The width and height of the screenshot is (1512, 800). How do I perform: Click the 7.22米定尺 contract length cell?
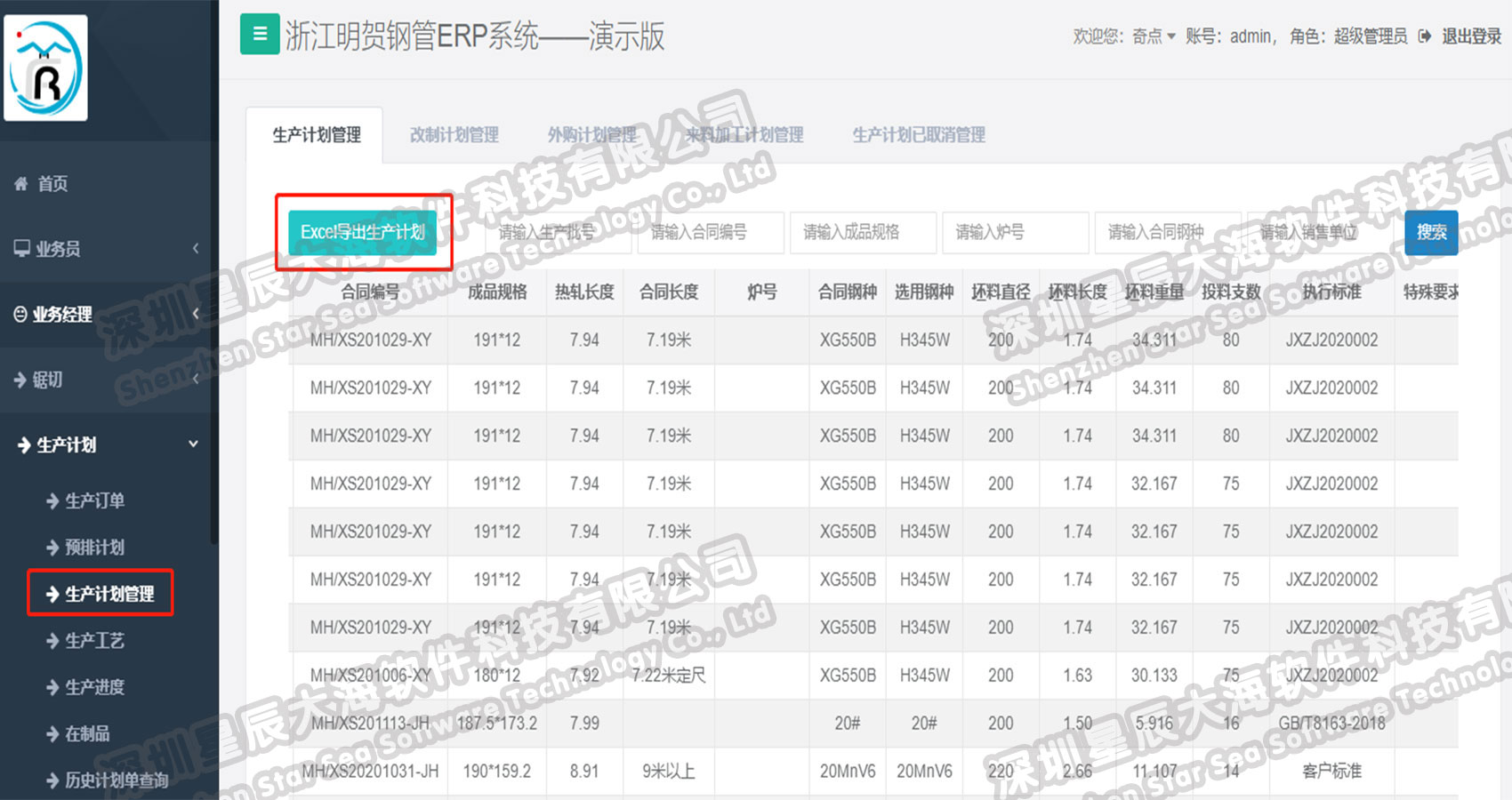pos(669,676)
